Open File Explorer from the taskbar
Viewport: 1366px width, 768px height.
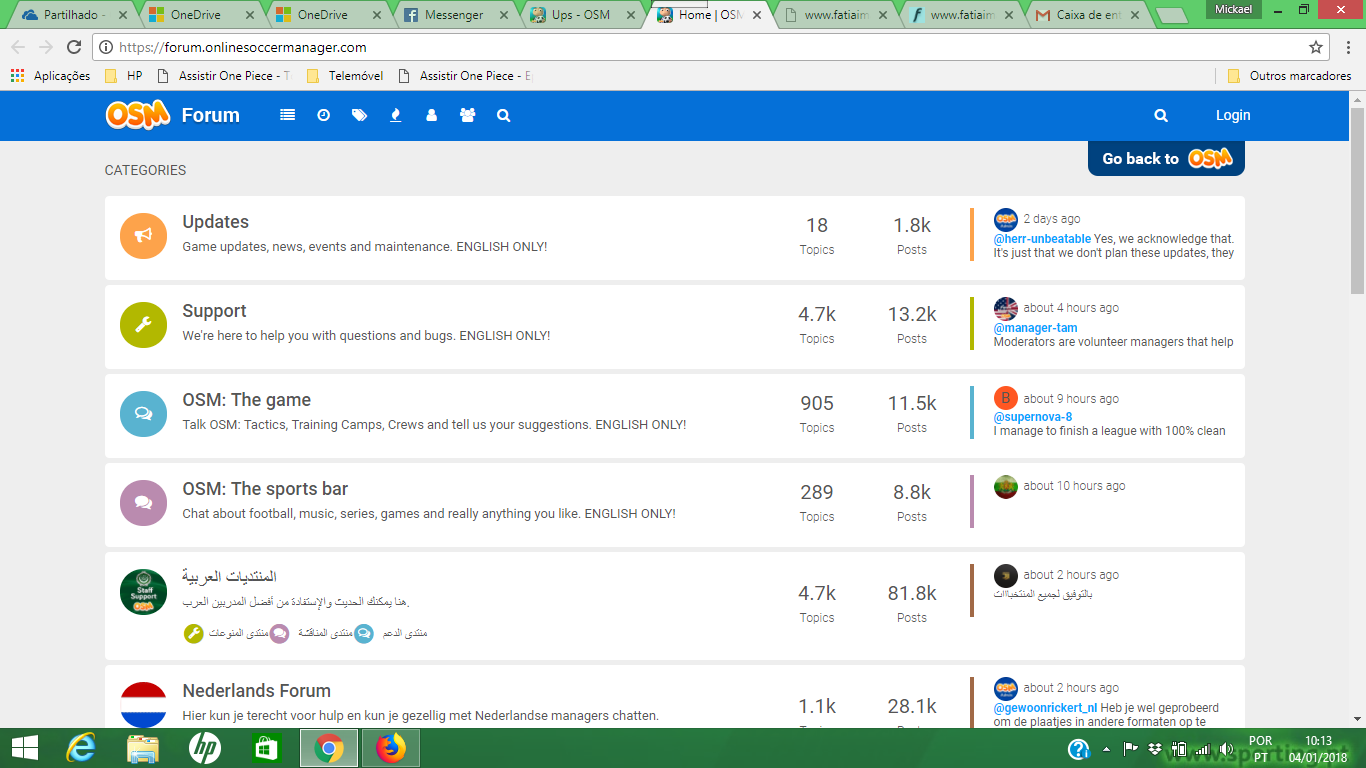[143, 748]
